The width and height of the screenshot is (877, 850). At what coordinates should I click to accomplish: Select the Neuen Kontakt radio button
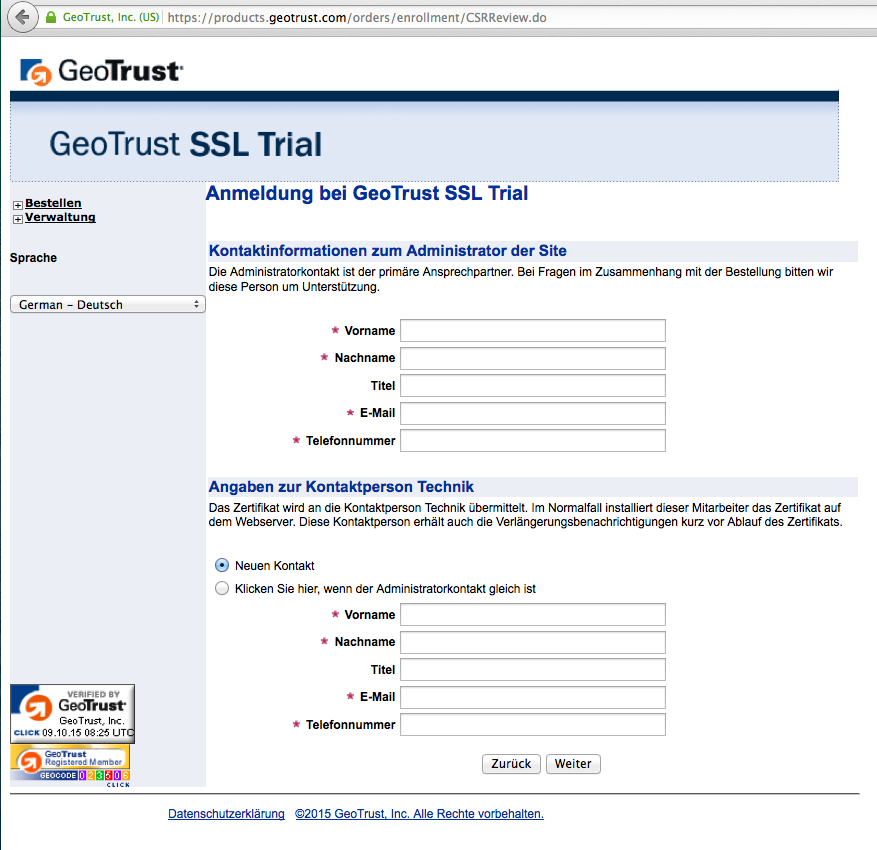click(x=222, y=565)
